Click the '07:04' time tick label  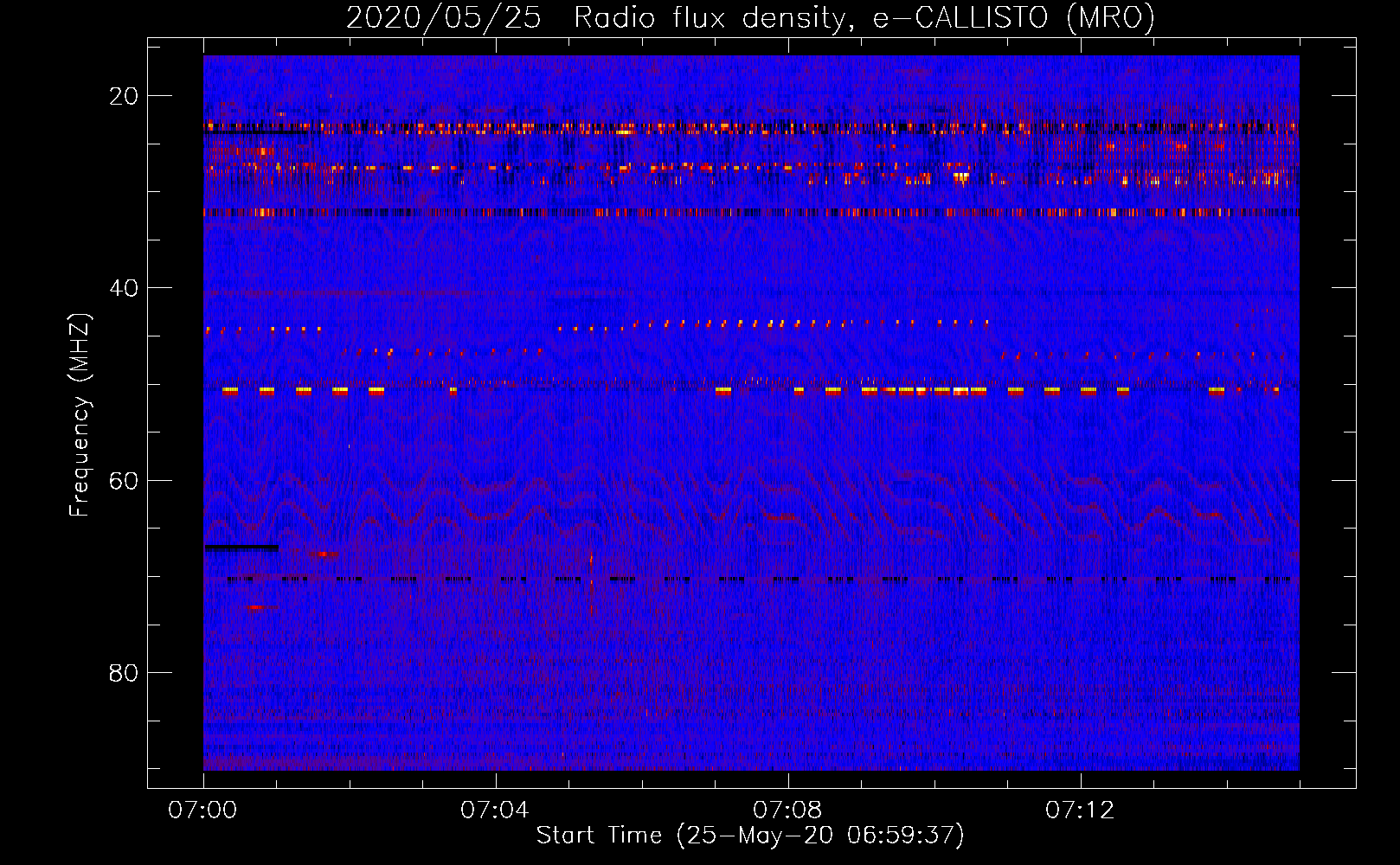[x=495, y=811]
